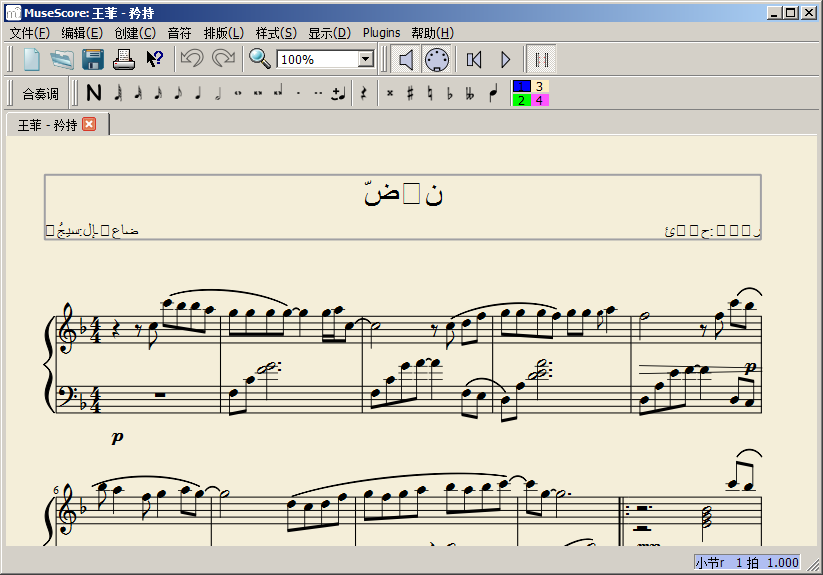Viewport: 823px width, 575px height.
Task: Activate the What's This help pointer
Action: (155, 59)
